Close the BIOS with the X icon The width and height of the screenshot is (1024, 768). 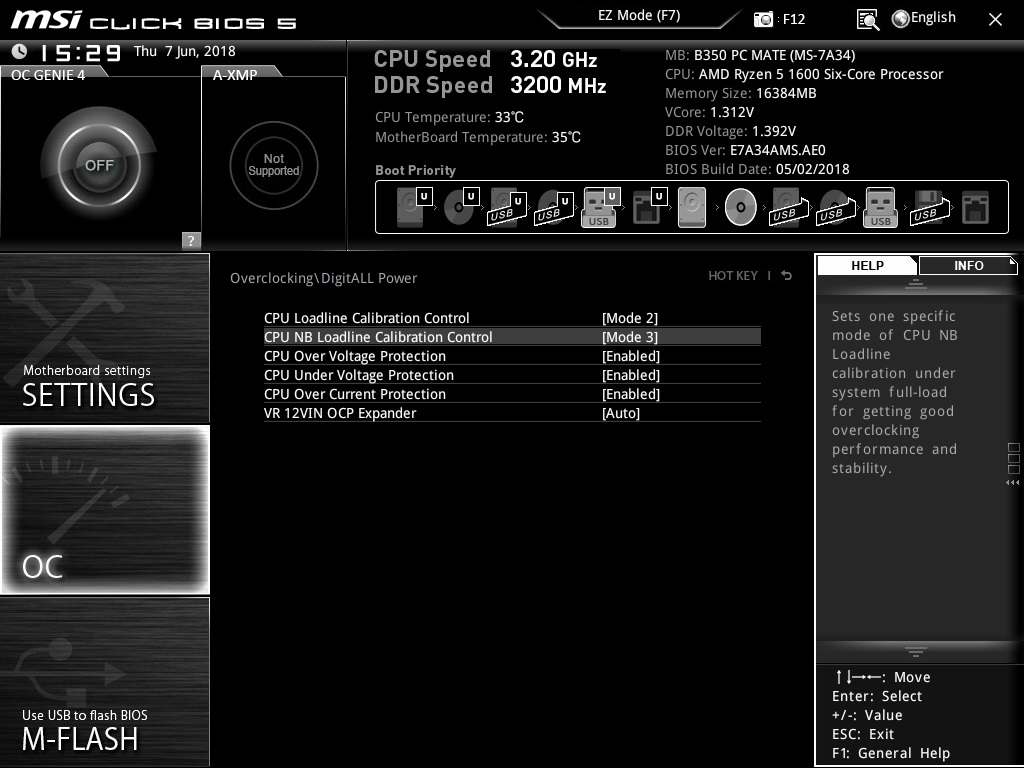(995, 20)
